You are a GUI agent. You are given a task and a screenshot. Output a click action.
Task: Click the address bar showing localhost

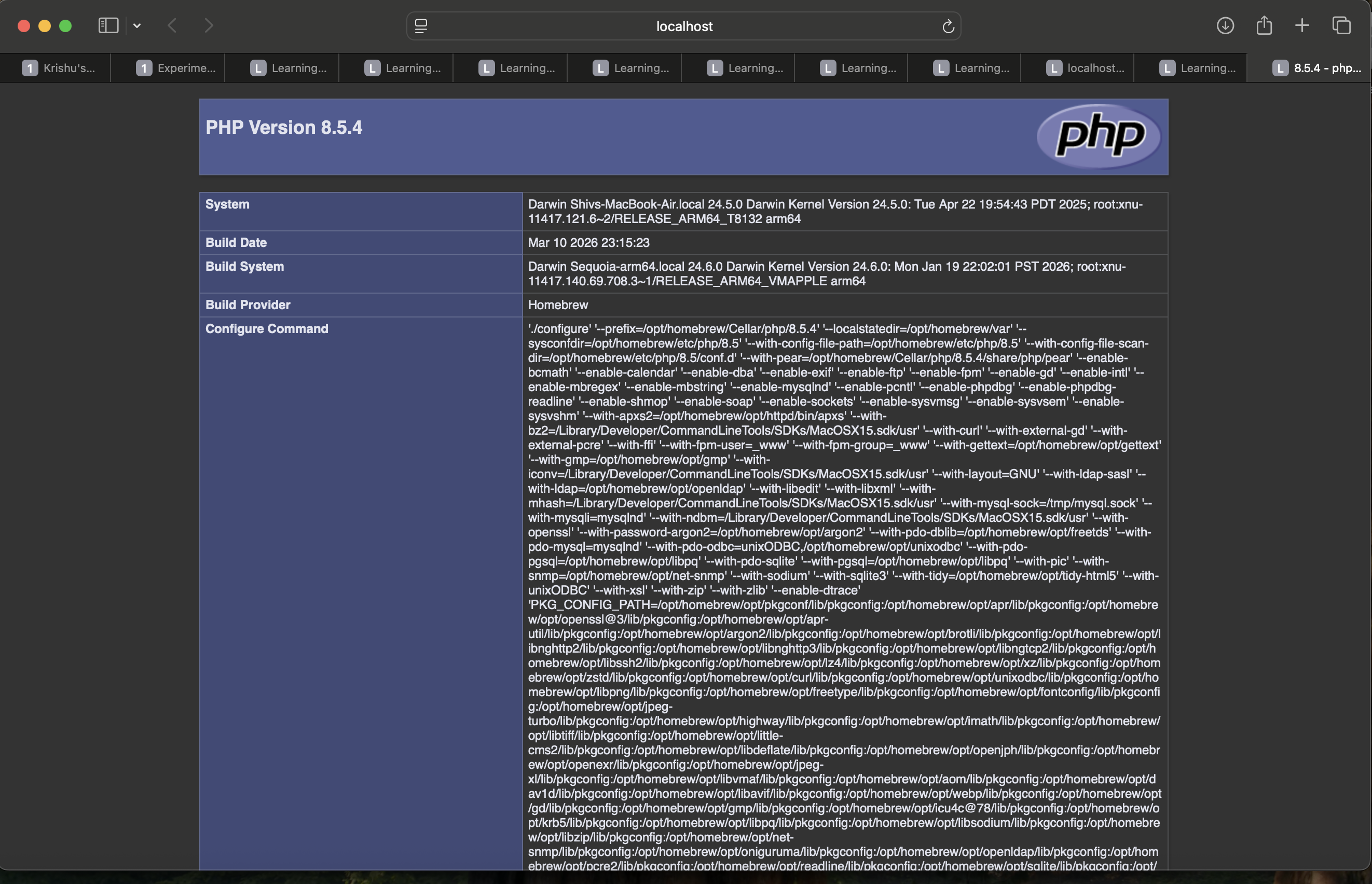683,26
